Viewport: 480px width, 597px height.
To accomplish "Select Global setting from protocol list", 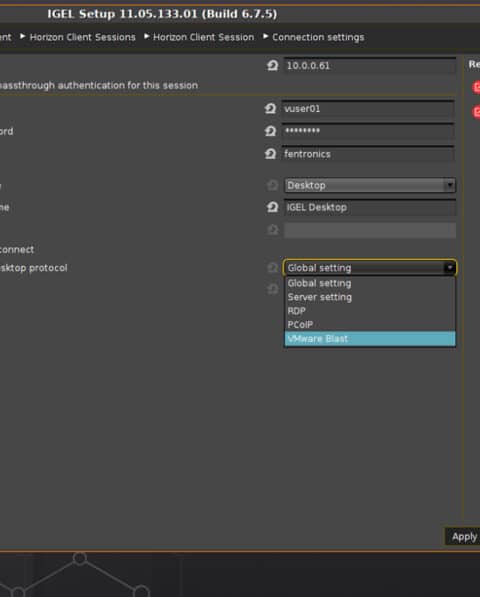I will click(370, 283).
